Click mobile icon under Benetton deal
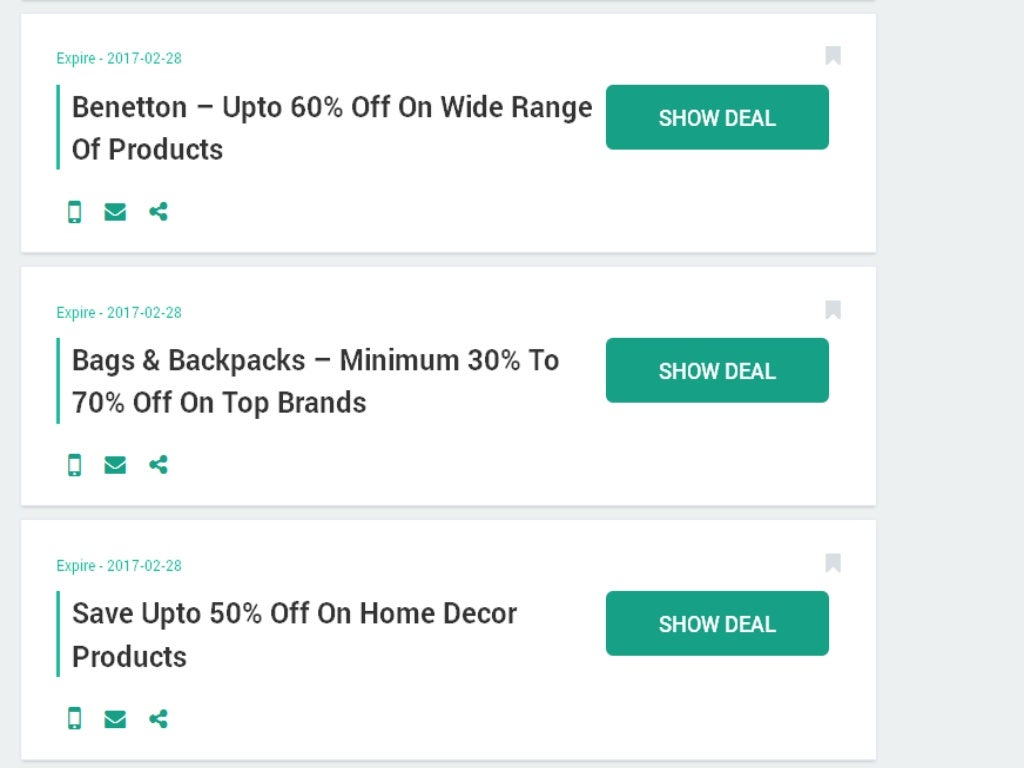 (x=74, y=212)
